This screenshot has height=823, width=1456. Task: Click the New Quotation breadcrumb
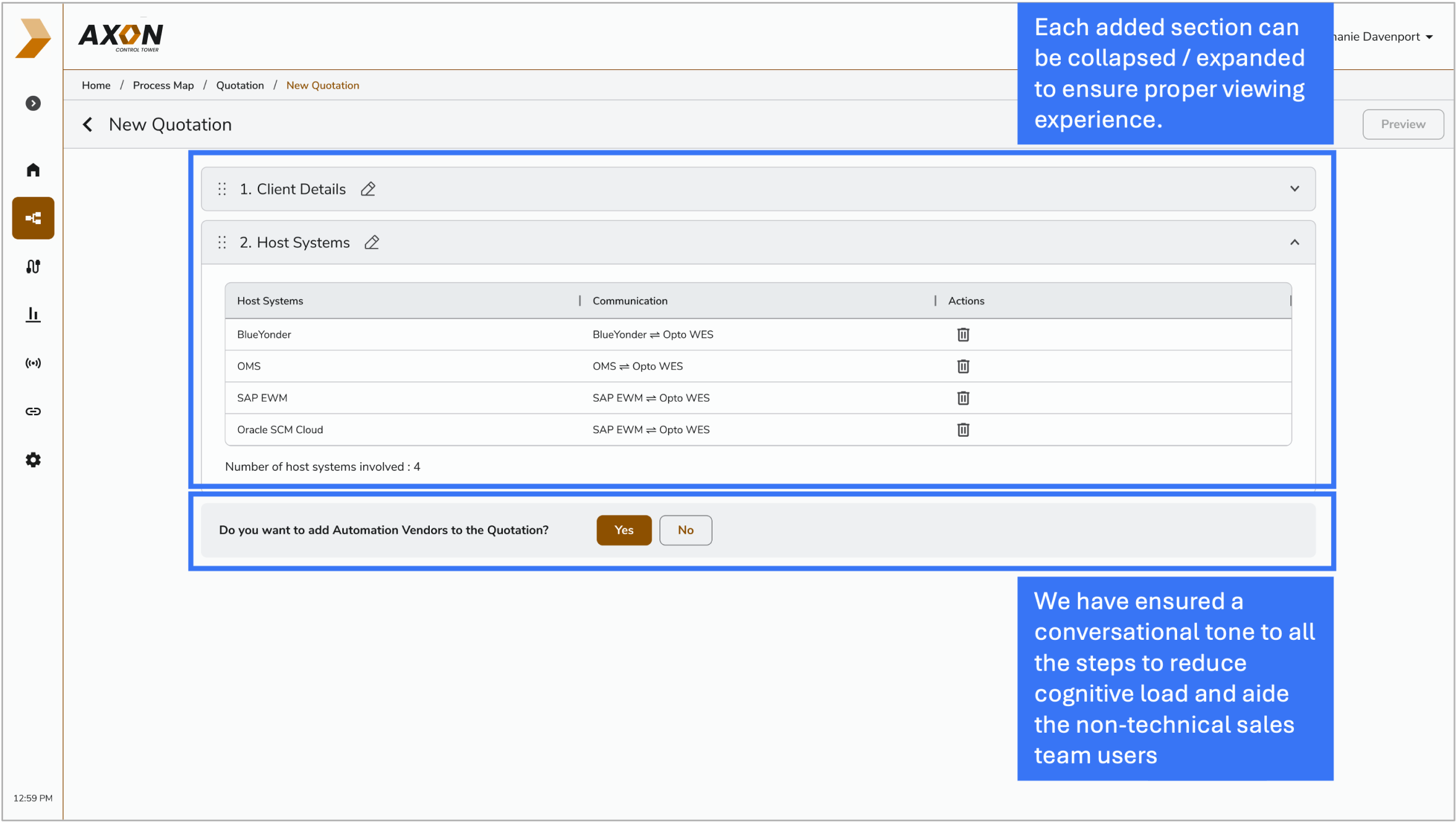[x=323, y=85]
